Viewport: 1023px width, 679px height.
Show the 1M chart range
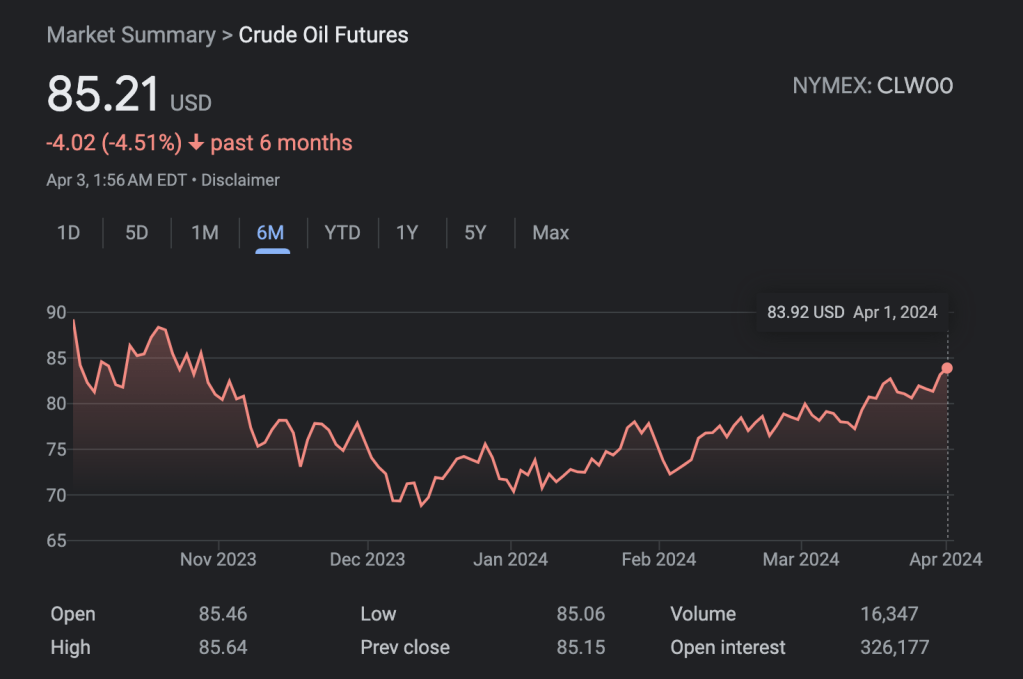tap(205, 233)
